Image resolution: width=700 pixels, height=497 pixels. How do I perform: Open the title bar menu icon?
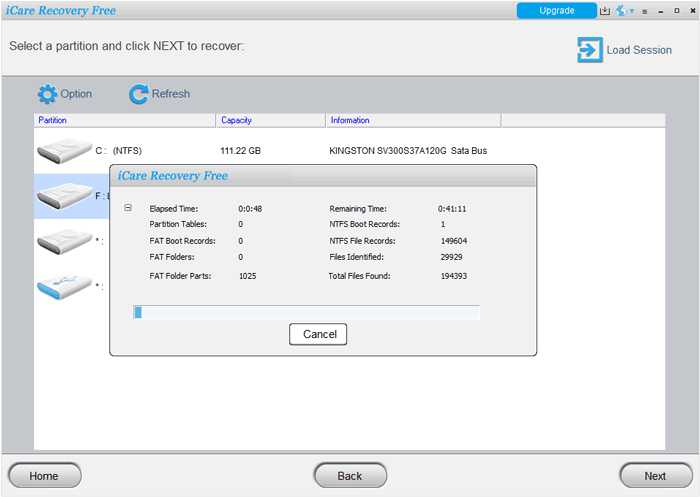click(x=644, y=11)
